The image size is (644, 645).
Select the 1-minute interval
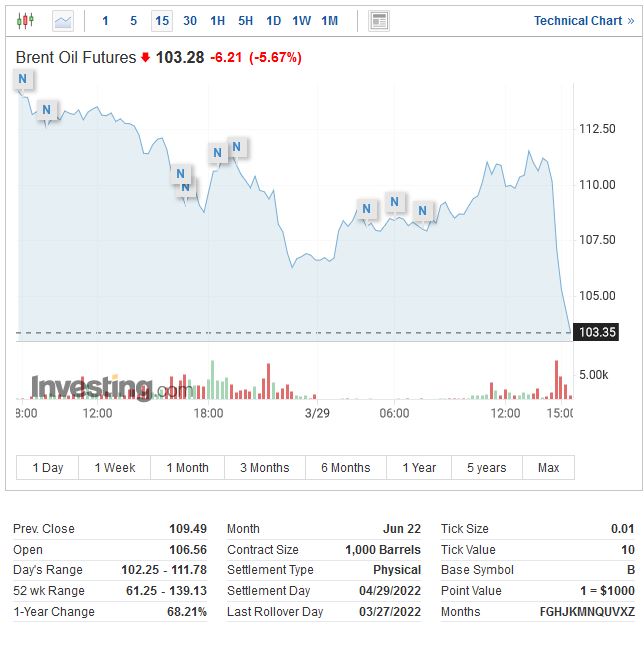pos(105,20)
